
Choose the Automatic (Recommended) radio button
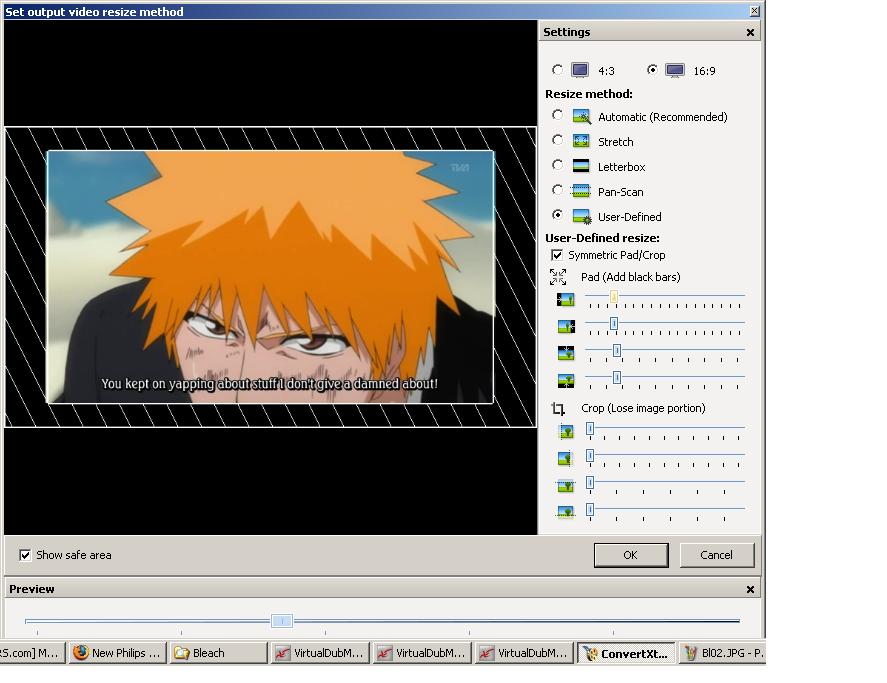coord(557,115)
